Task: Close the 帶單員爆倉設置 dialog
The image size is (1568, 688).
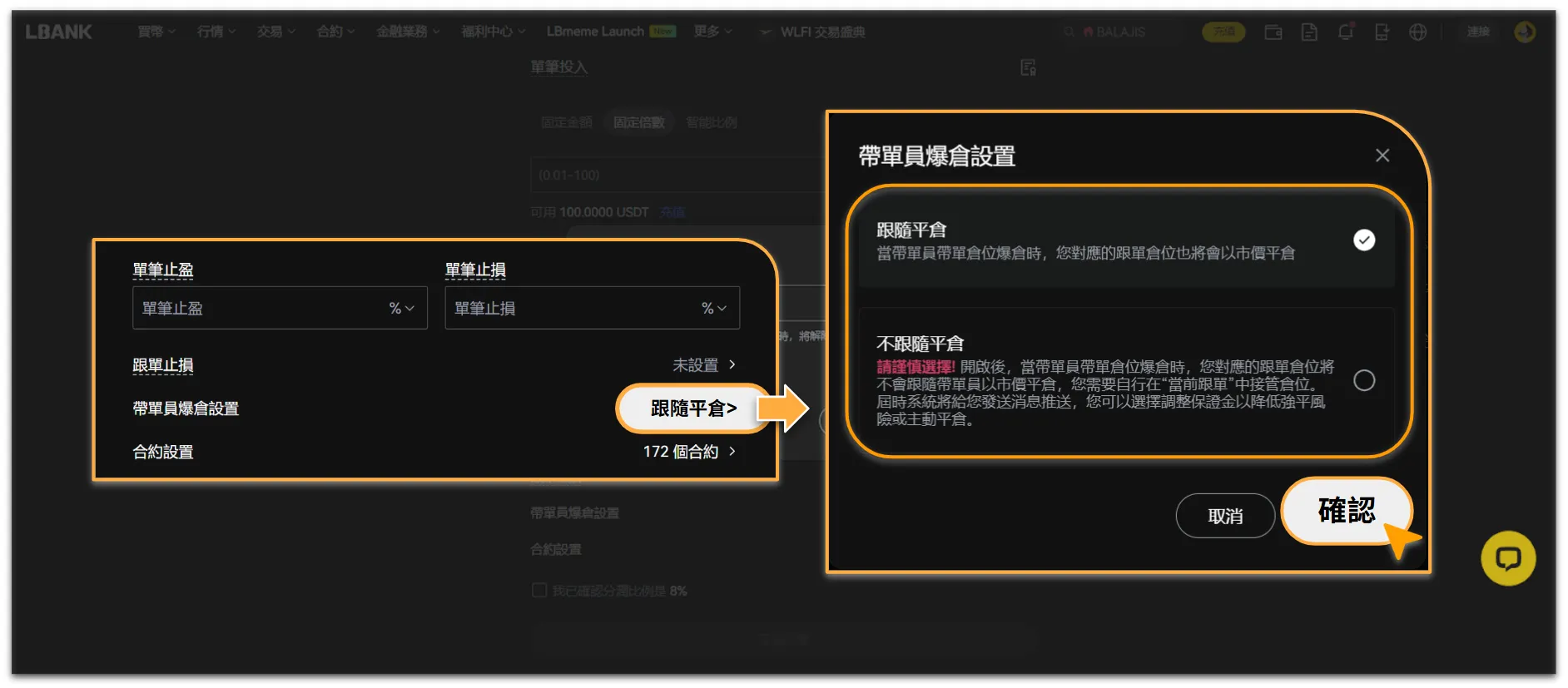Action: click(1382, 156)
